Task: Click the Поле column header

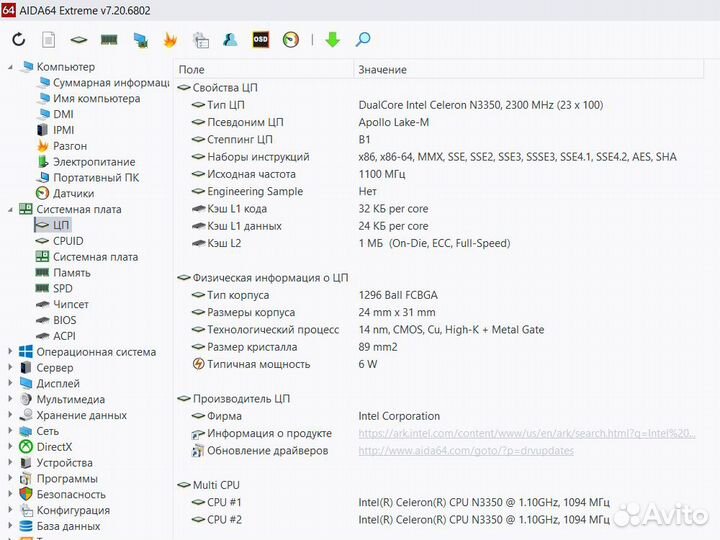Action: [264, 70]
